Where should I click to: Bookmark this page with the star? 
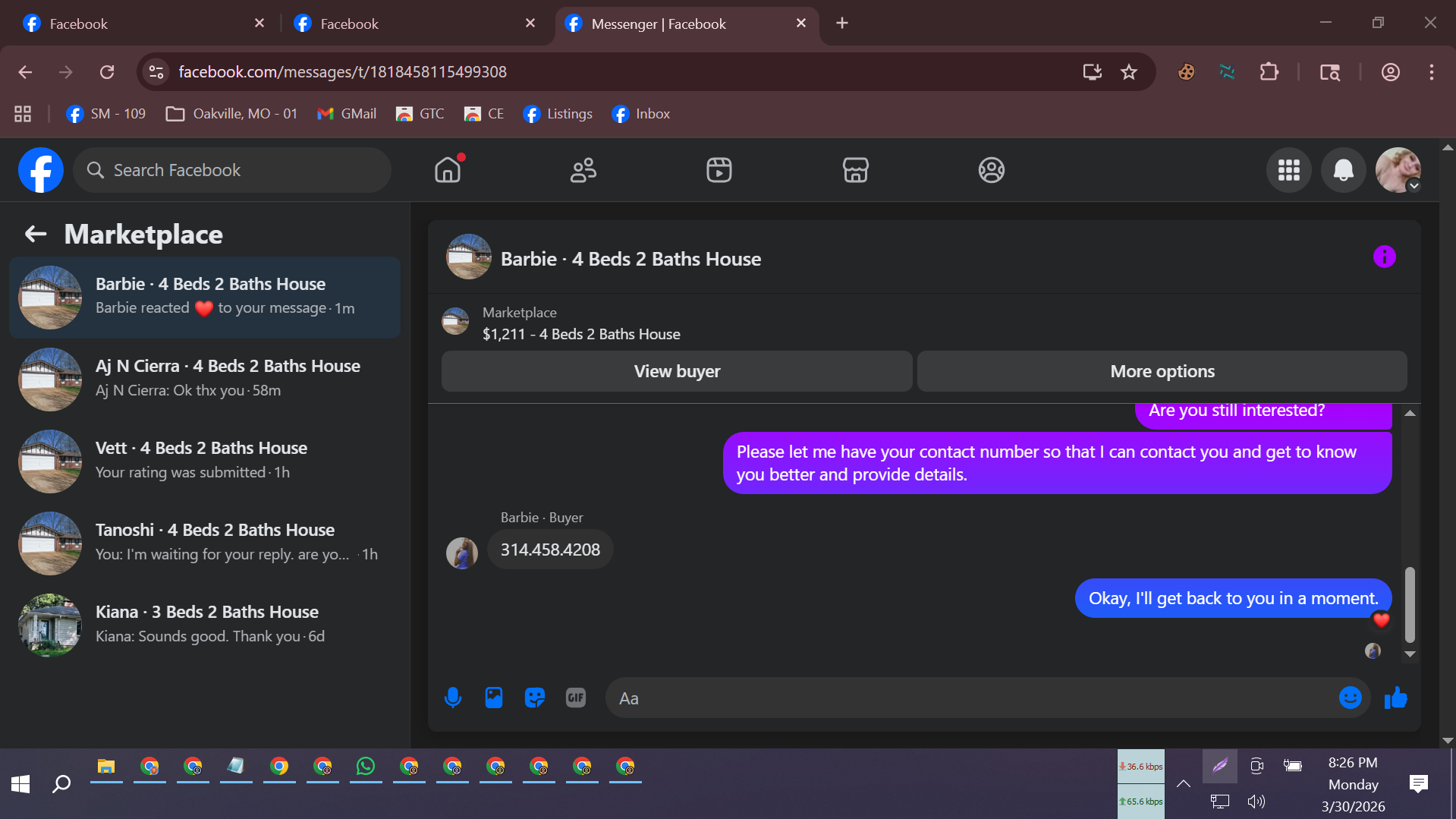coord(1128,72)
